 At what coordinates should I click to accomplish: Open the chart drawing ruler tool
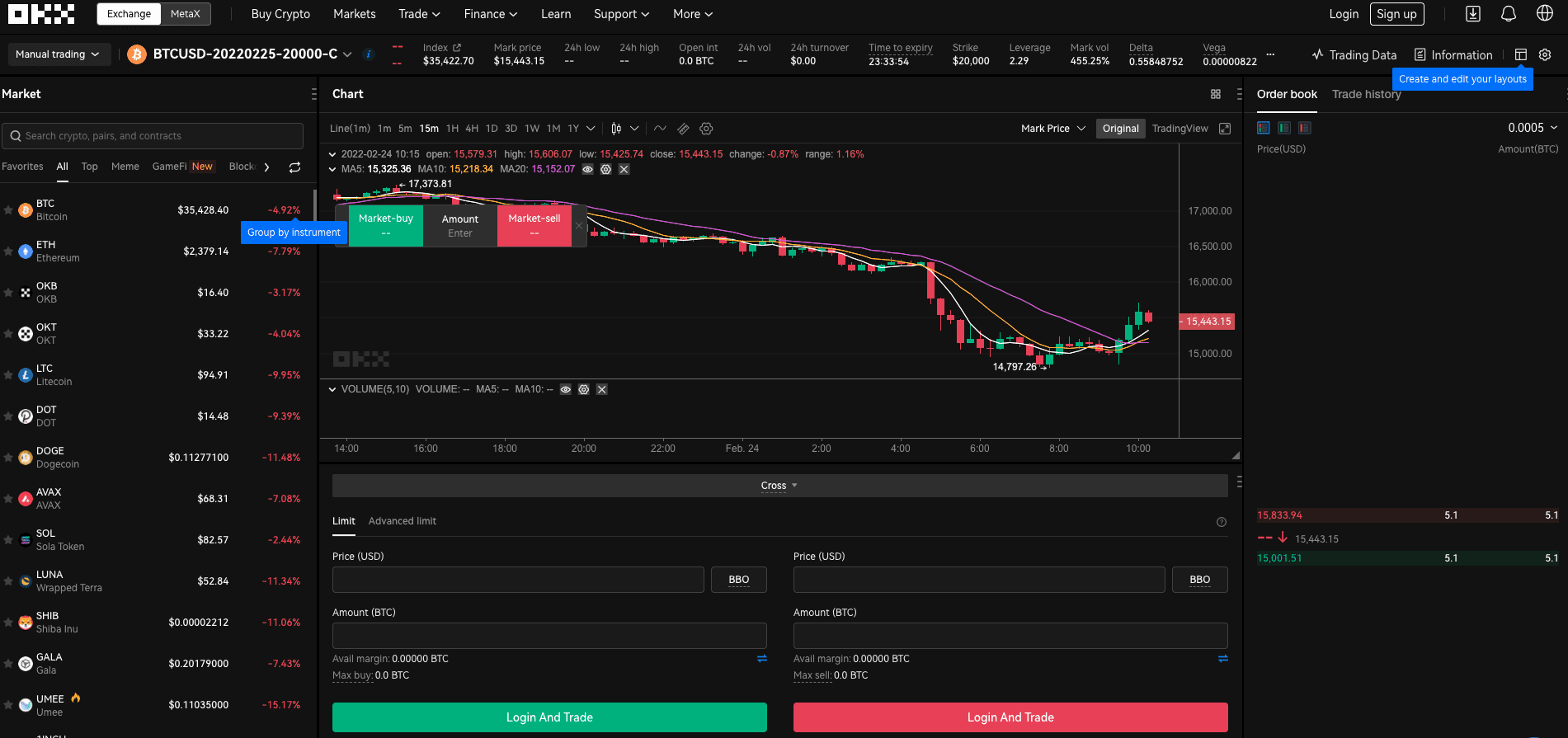click(x=683, y=129)
